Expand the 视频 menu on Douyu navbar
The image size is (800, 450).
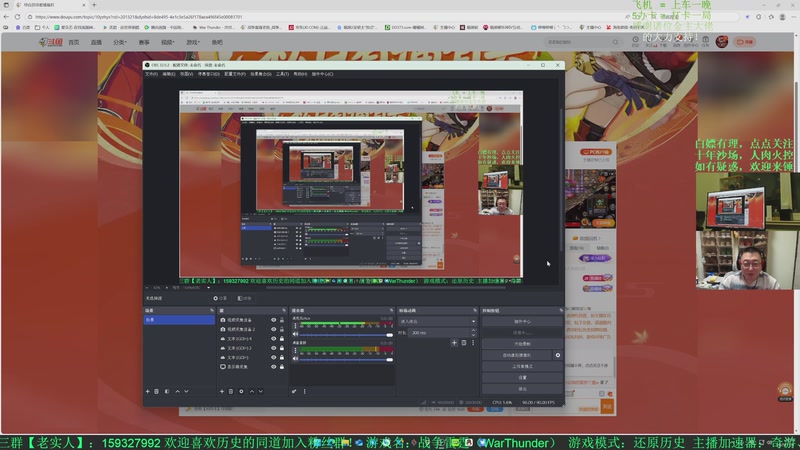coord(168,42)
